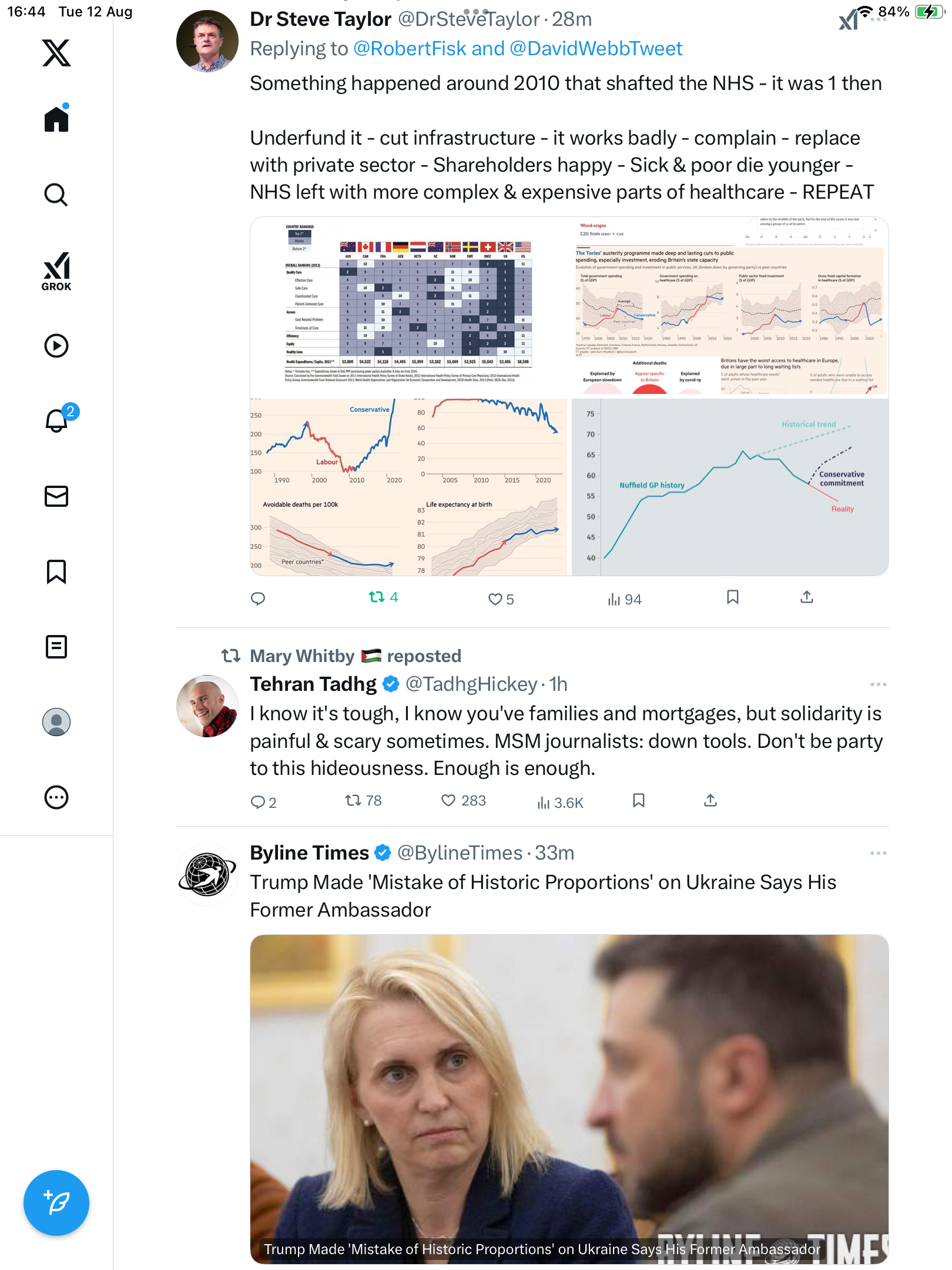The height and width of the screenshot is (1270, 952).
Task: Open the profile sidebar icon
Action: pyautogui.click(x=56, y=722)
